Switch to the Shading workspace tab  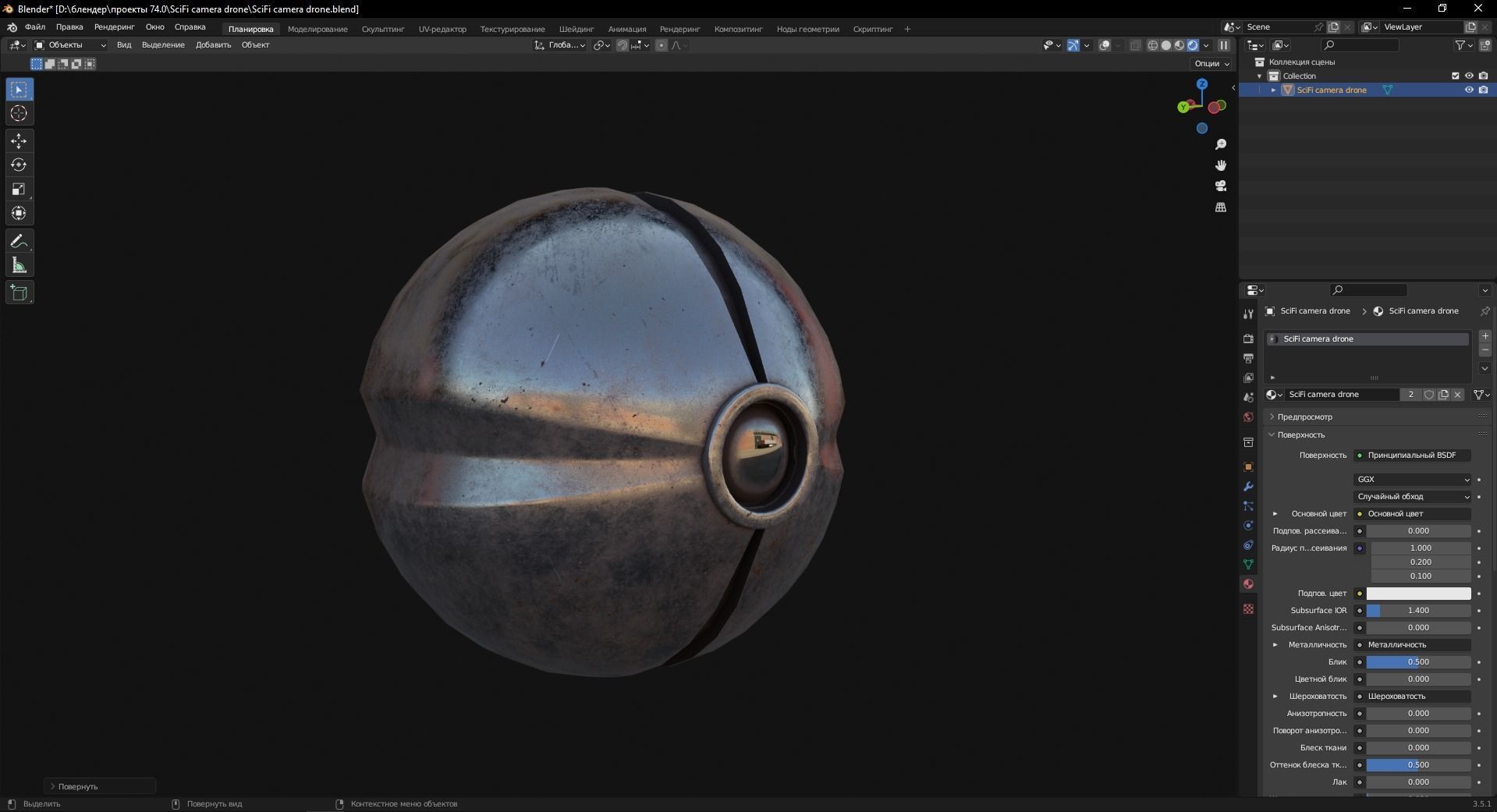click(576, 29)
